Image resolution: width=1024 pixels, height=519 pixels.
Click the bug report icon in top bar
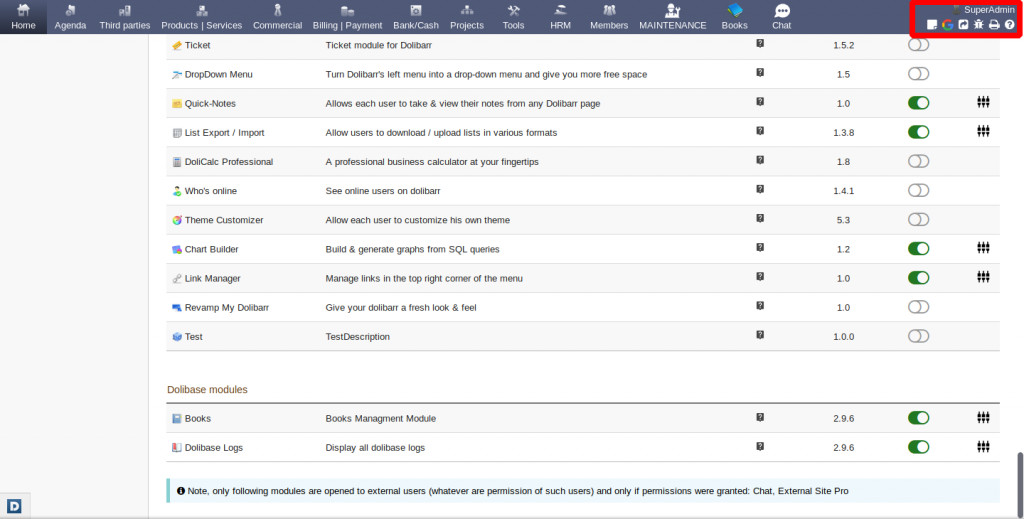coord(978,25)
